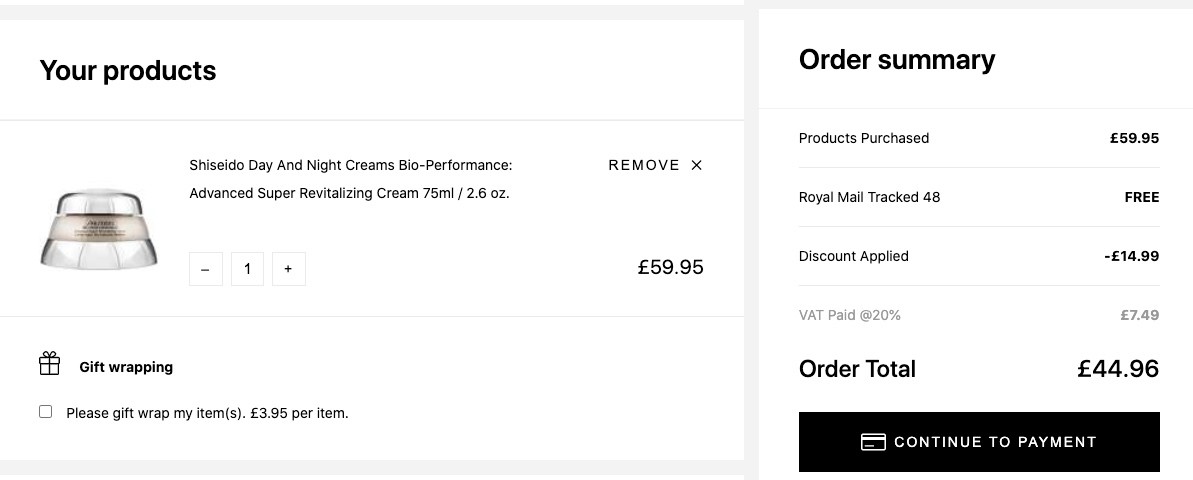
Task: Click the quantity input field showing 1
Action: click(247, 269)
